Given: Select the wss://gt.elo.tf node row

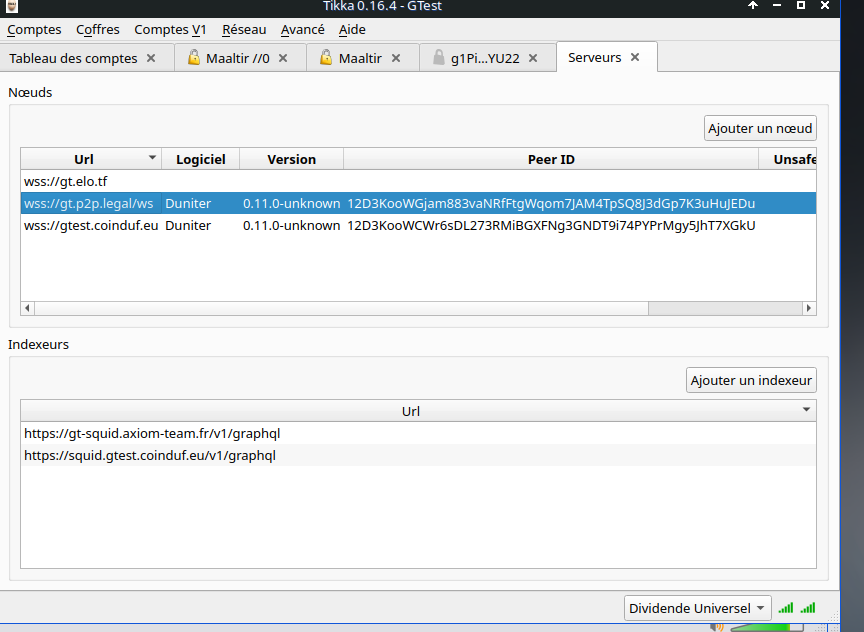Looking at the screenshot, I should click(x=418, y=181).
